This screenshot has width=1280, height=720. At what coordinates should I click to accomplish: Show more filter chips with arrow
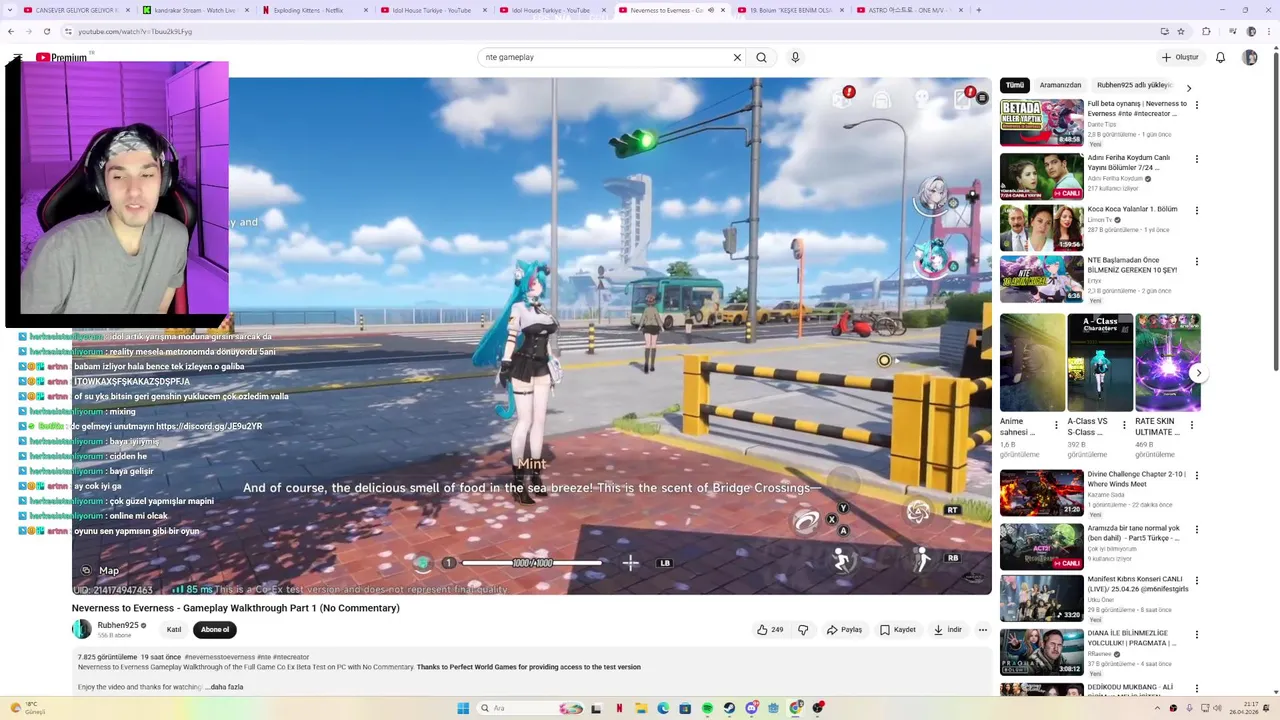pos(1189,87)
